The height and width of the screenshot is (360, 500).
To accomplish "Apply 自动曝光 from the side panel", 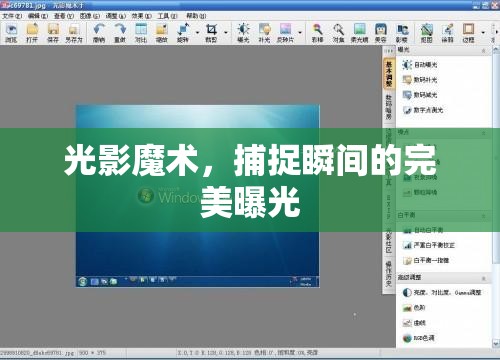I will tap(420, 65).
